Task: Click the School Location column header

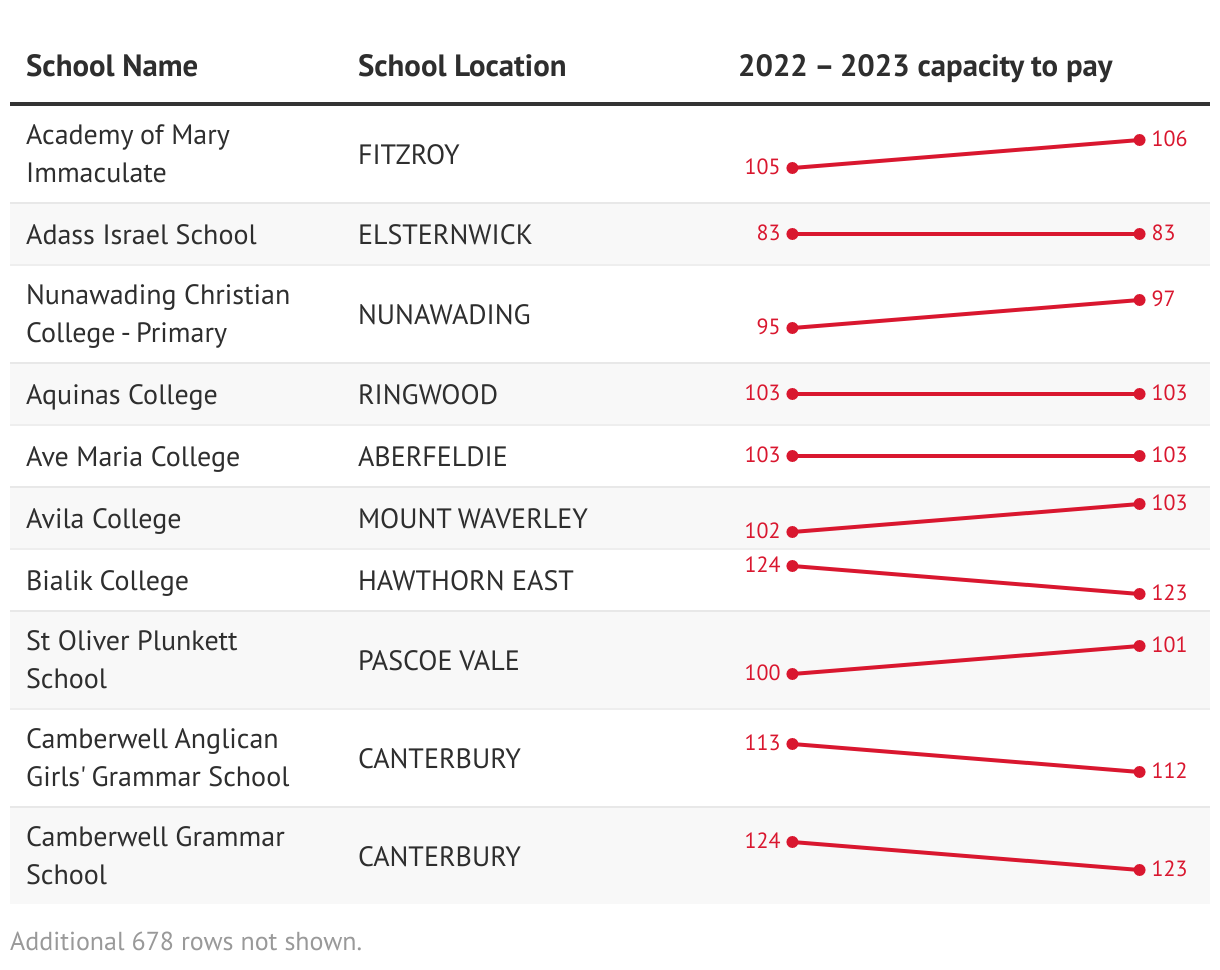Action: click(x=462, y=66)
